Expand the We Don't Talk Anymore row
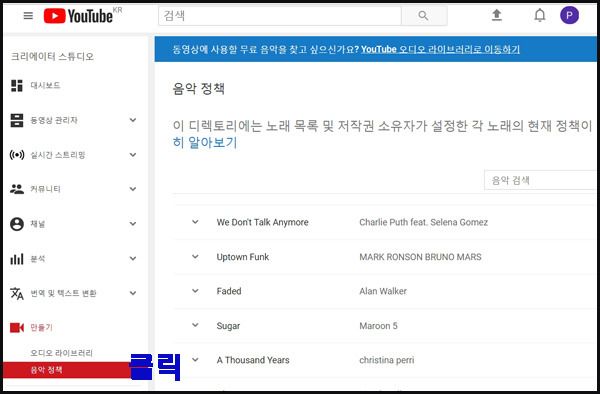 click(195, 222)
